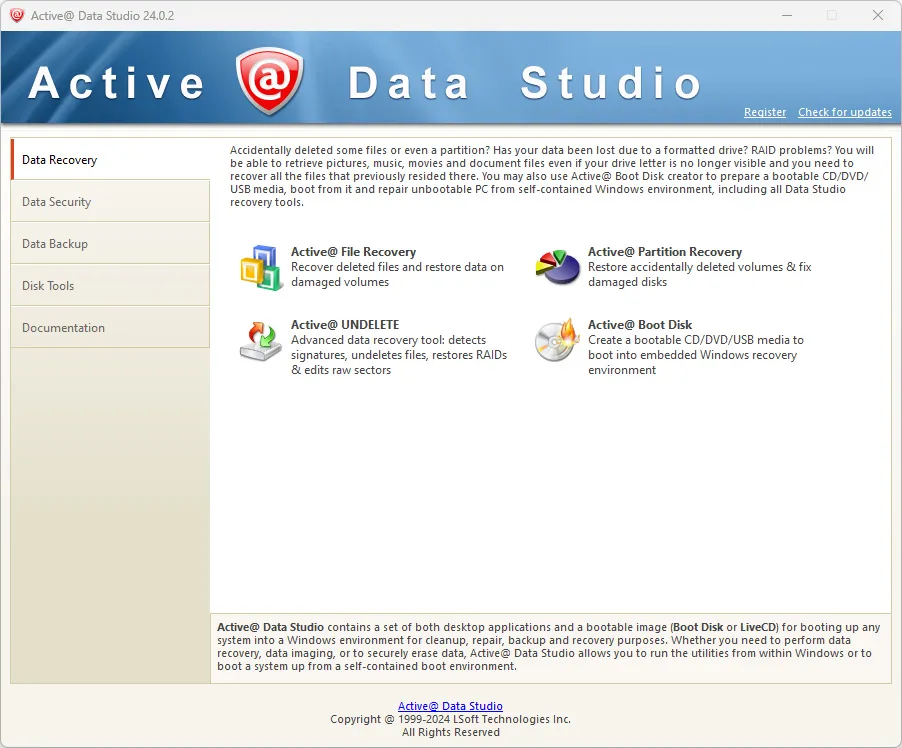Click the 'All Rights Reserved' text
Image resolution: width=902 pixels, height=748 pixels.
(x=450, y=732)
